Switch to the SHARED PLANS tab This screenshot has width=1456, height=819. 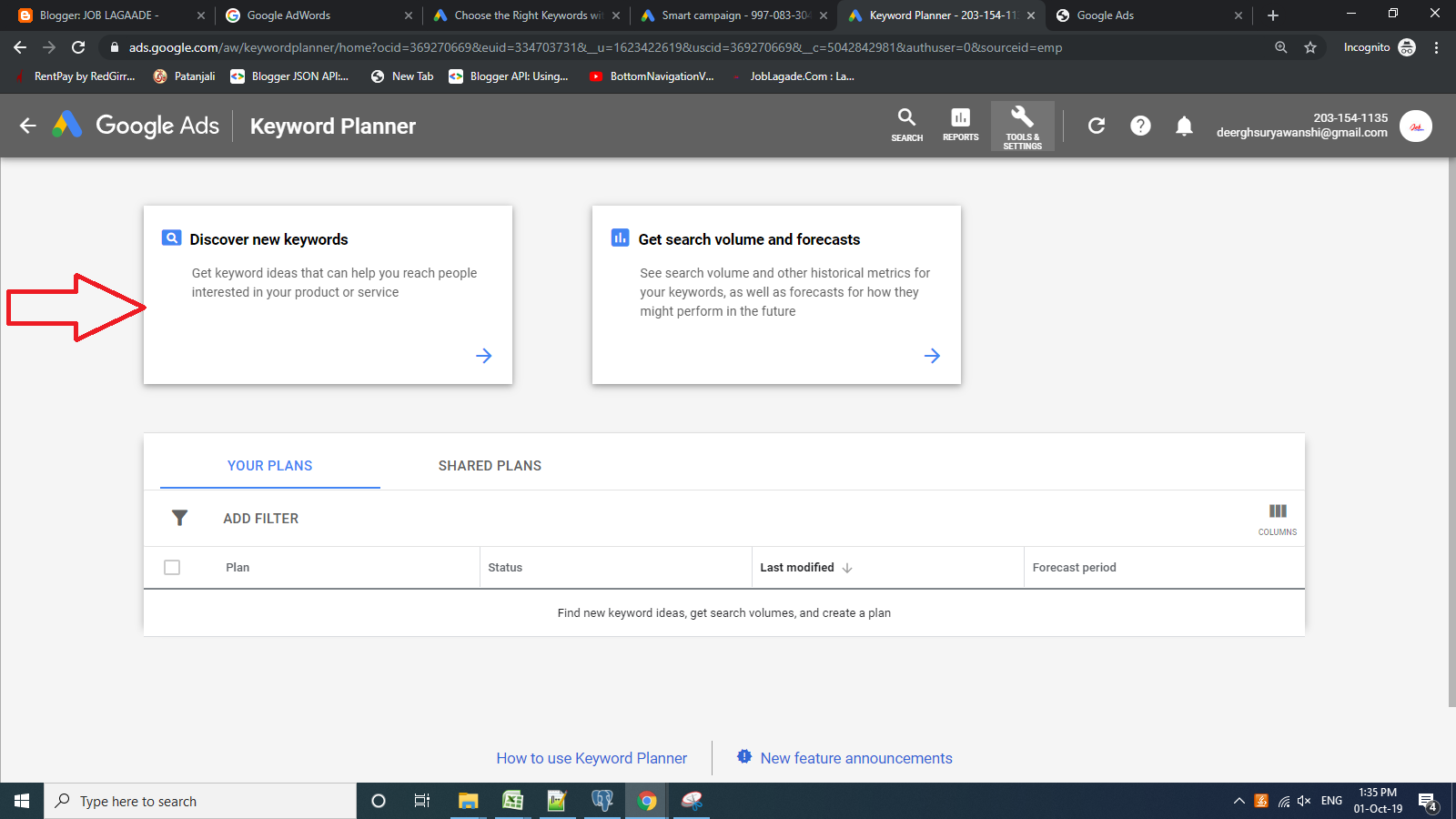490,466
